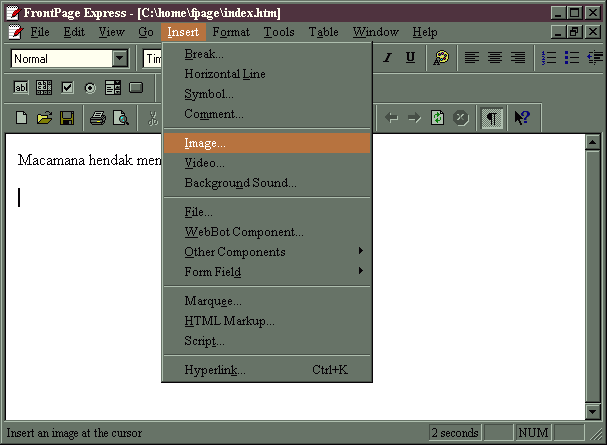Image resolution: width=607 pixels, height=445 pixels.
Task: Select Hyperlink... Ctrl+K entry
Action: (x=267, y=370)
